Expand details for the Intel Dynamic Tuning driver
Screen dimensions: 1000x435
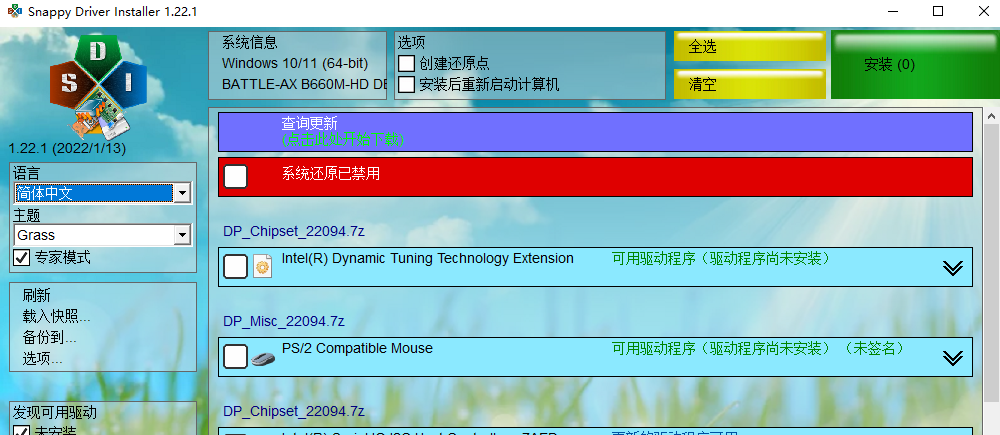952,267
